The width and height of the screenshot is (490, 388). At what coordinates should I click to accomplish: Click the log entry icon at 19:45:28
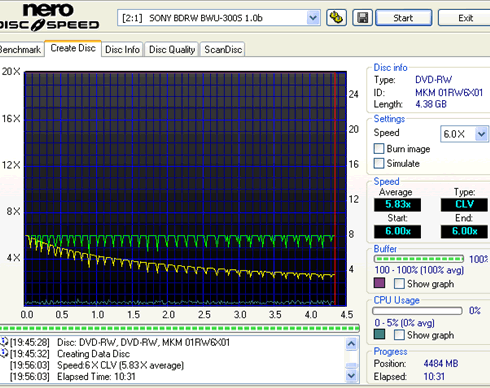coord(4,342)
